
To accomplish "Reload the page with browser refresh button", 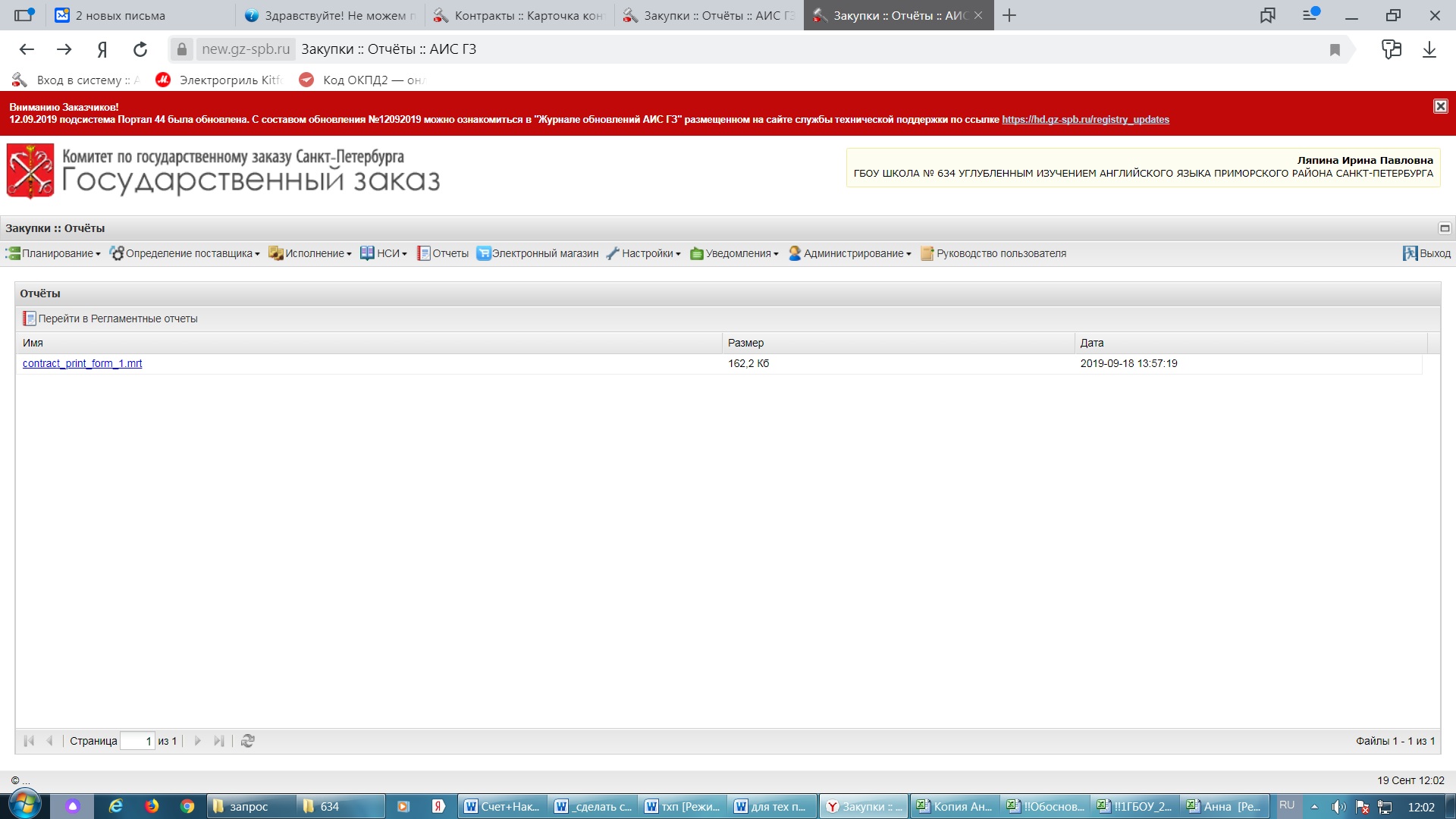I will click(140, 50).
